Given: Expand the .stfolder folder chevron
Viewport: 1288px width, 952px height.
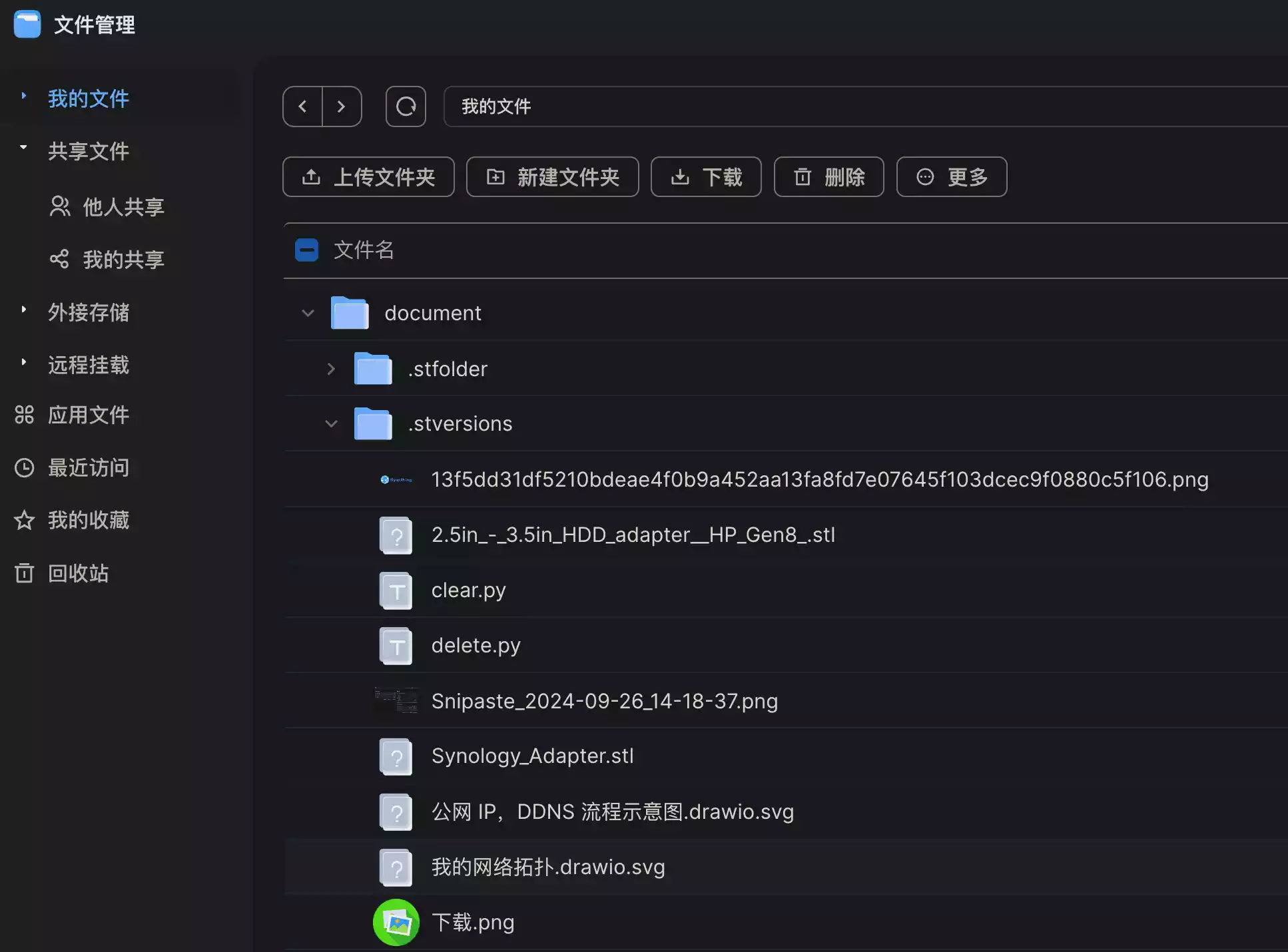Looking at the screenshot, I should [331, 369].
